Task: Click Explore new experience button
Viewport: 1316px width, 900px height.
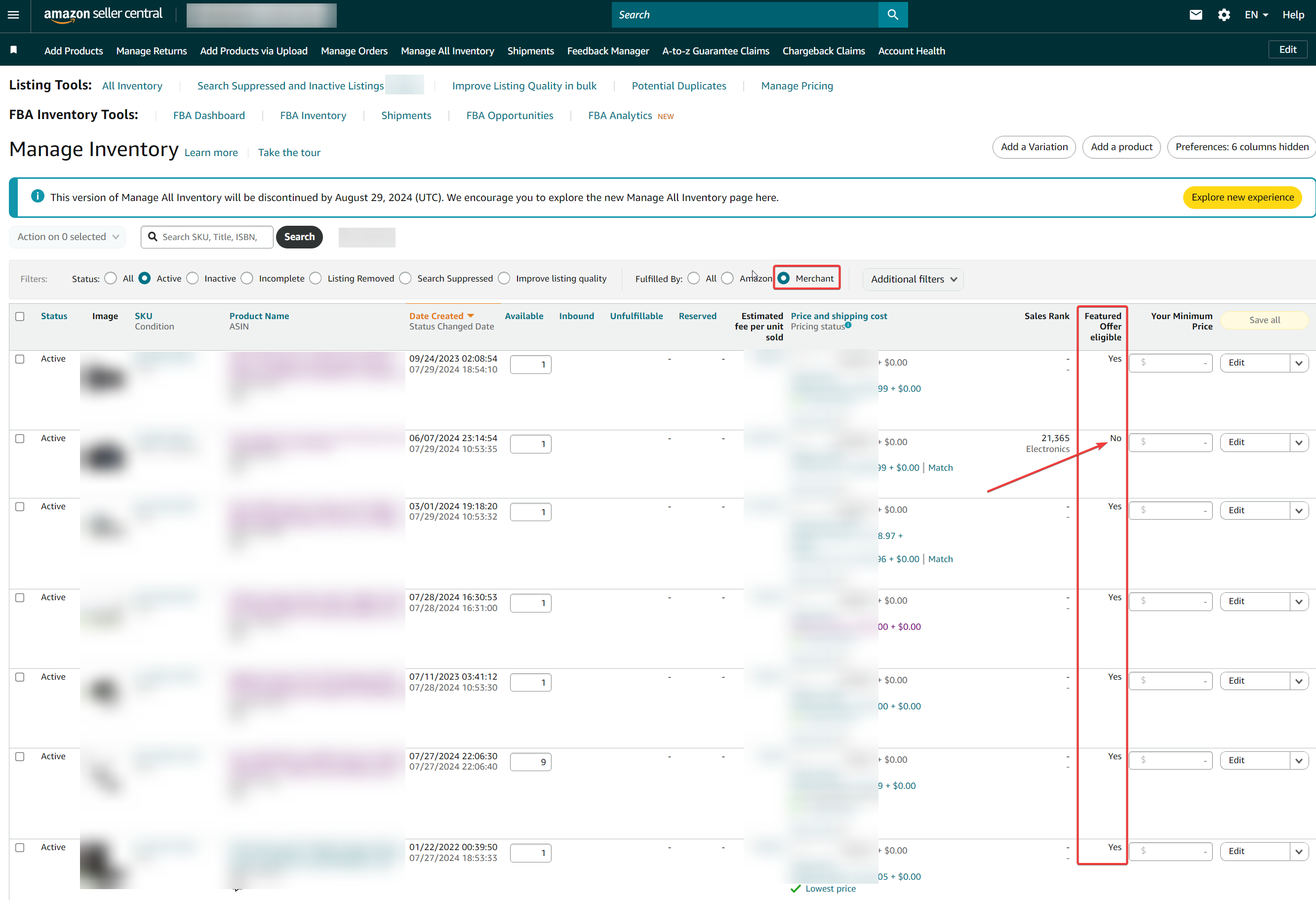Action: point(1242,197)
